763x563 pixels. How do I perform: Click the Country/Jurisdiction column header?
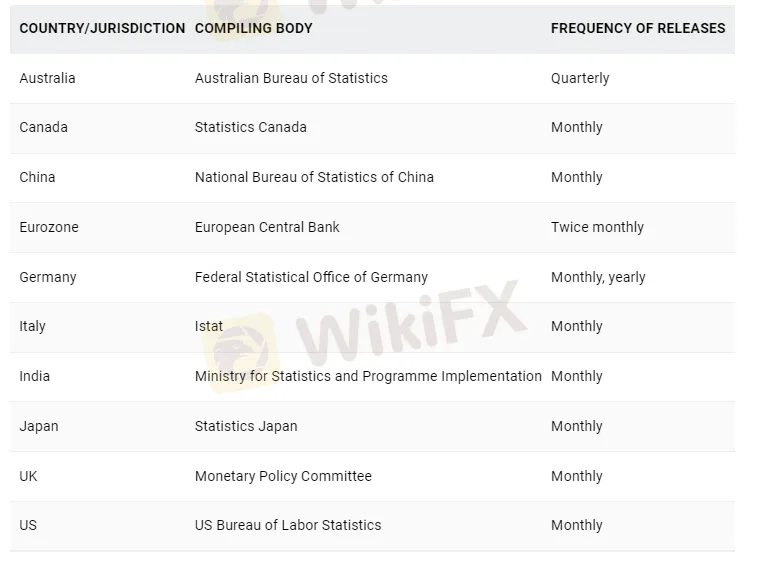(x=102, y=28)
